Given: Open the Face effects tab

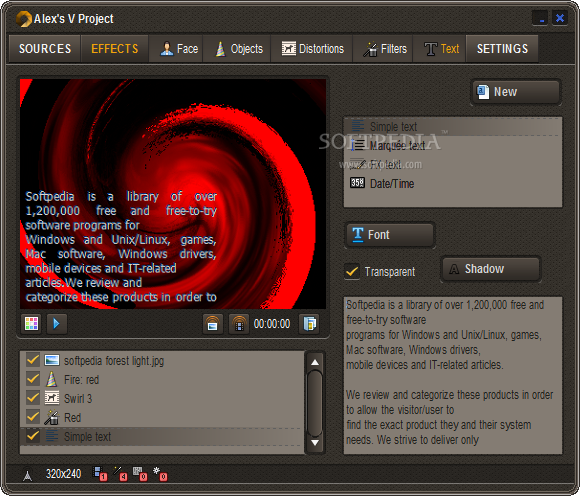Looking at the screenshot, I should 176,49.
